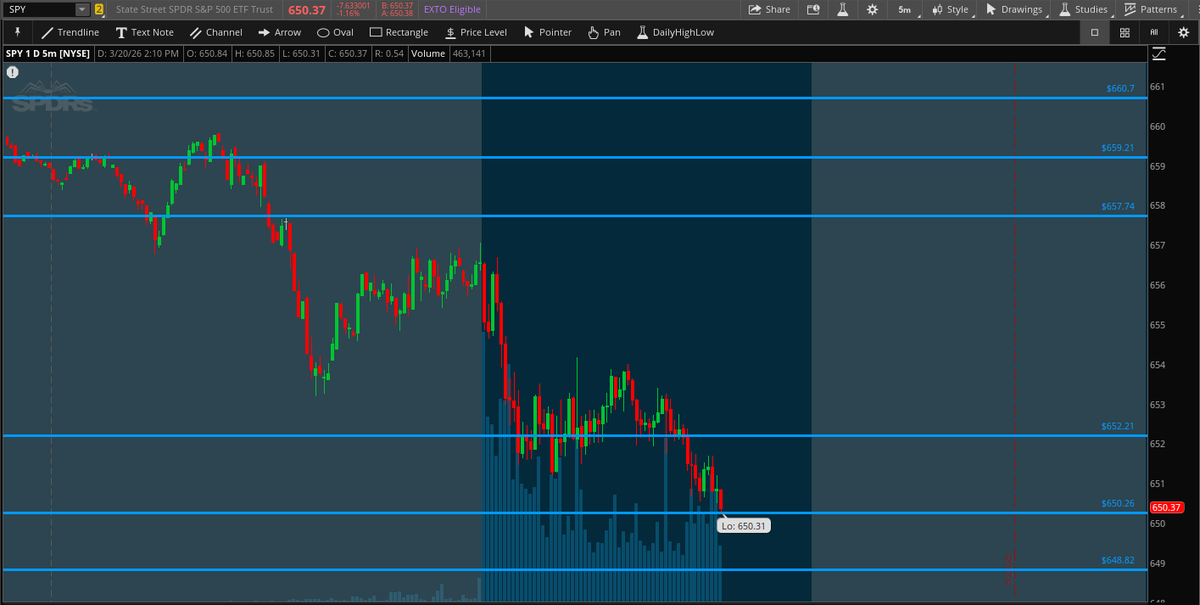Toggle the linked symbol group badge
Image resolution: width=1200 pixels, height=605 pixels.
pos(99,9)
